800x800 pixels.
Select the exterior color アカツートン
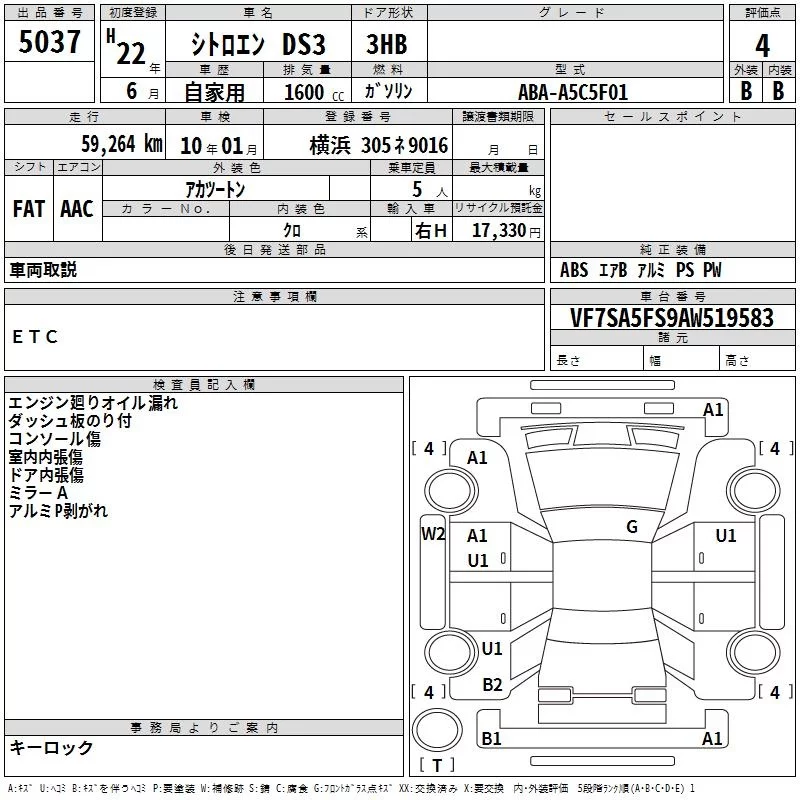coord(215,189)
